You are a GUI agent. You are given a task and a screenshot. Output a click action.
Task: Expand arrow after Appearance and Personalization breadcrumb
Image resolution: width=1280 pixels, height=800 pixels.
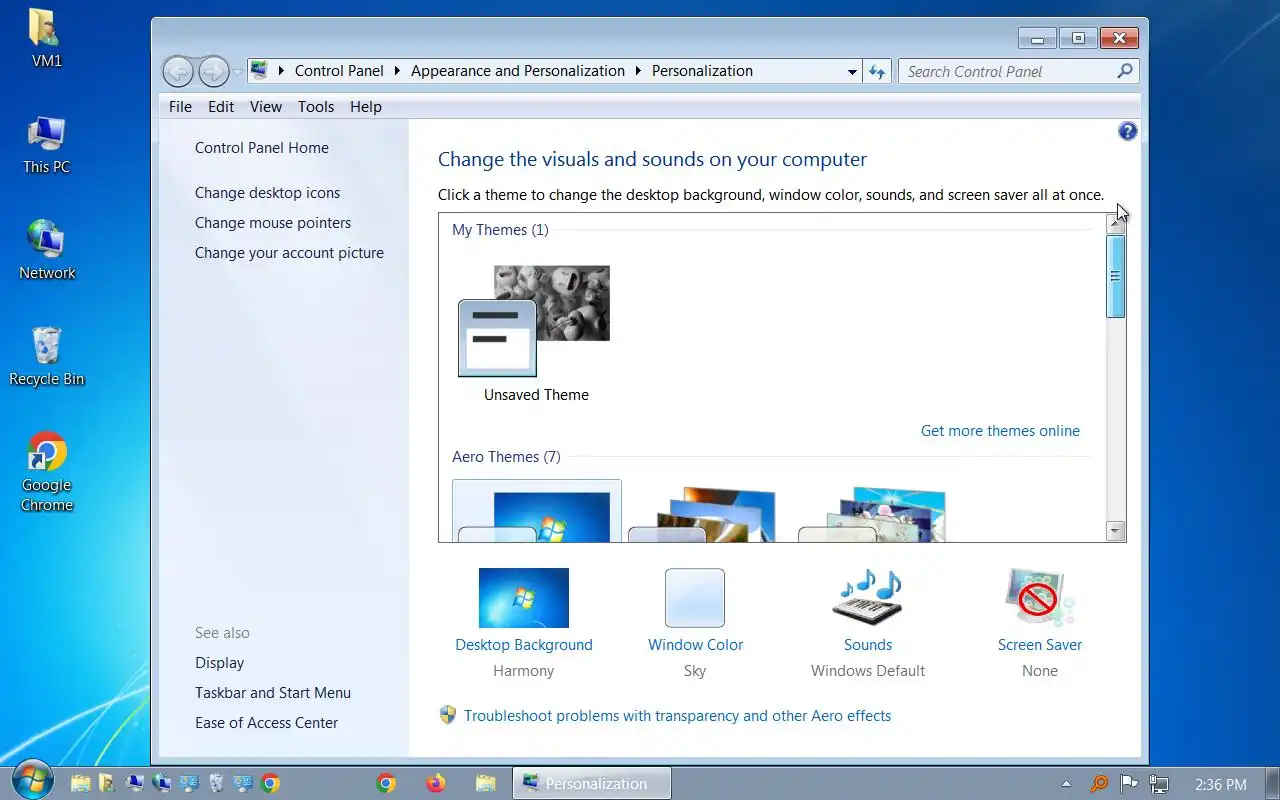coord(638,71)
